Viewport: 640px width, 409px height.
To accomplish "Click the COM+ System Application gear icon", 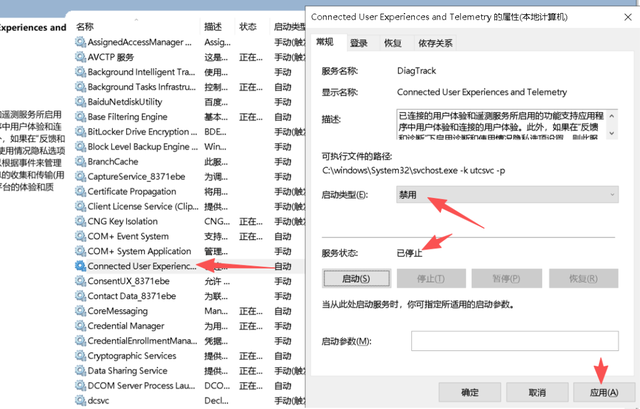I will (x=80, y=251).
